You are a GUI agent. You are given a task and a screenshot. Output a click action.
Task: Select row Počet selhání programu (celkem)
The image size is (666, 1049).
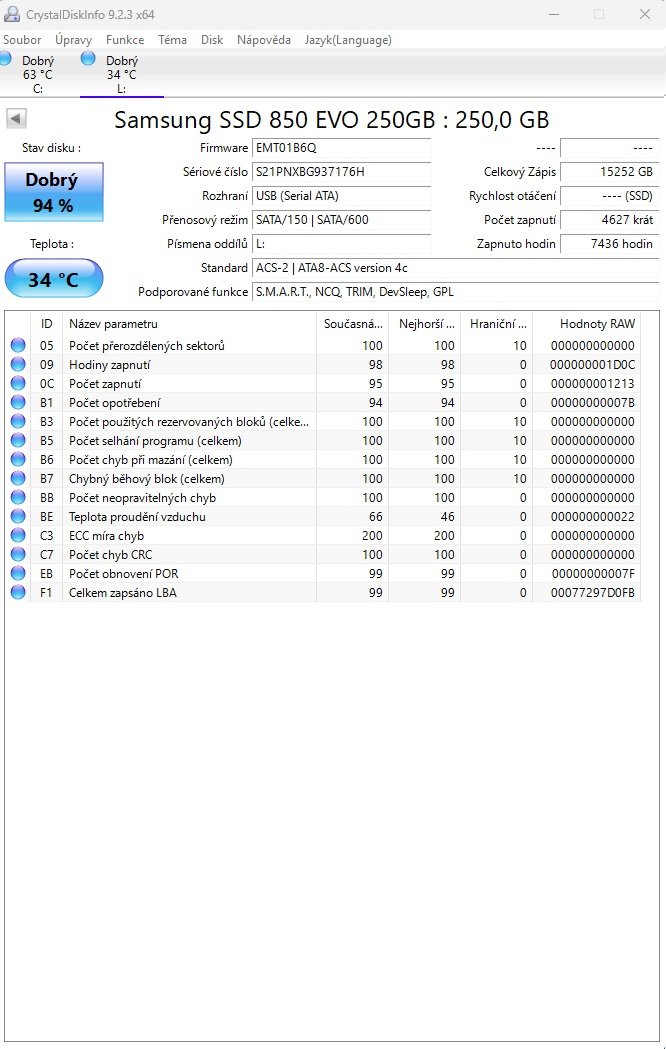tap(323, 440)
